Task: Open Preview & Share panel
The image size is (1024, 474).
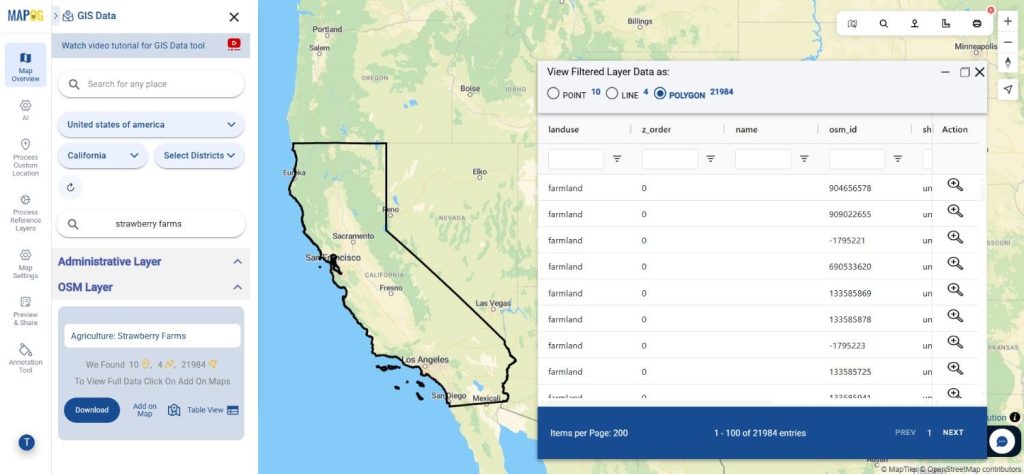Action: click(x=25, y=310)
